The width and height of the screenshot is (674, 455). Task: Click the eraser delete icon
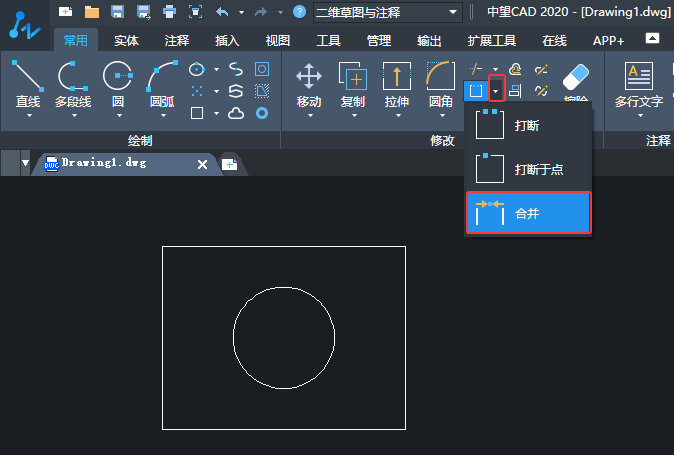(x=576, y=77)
